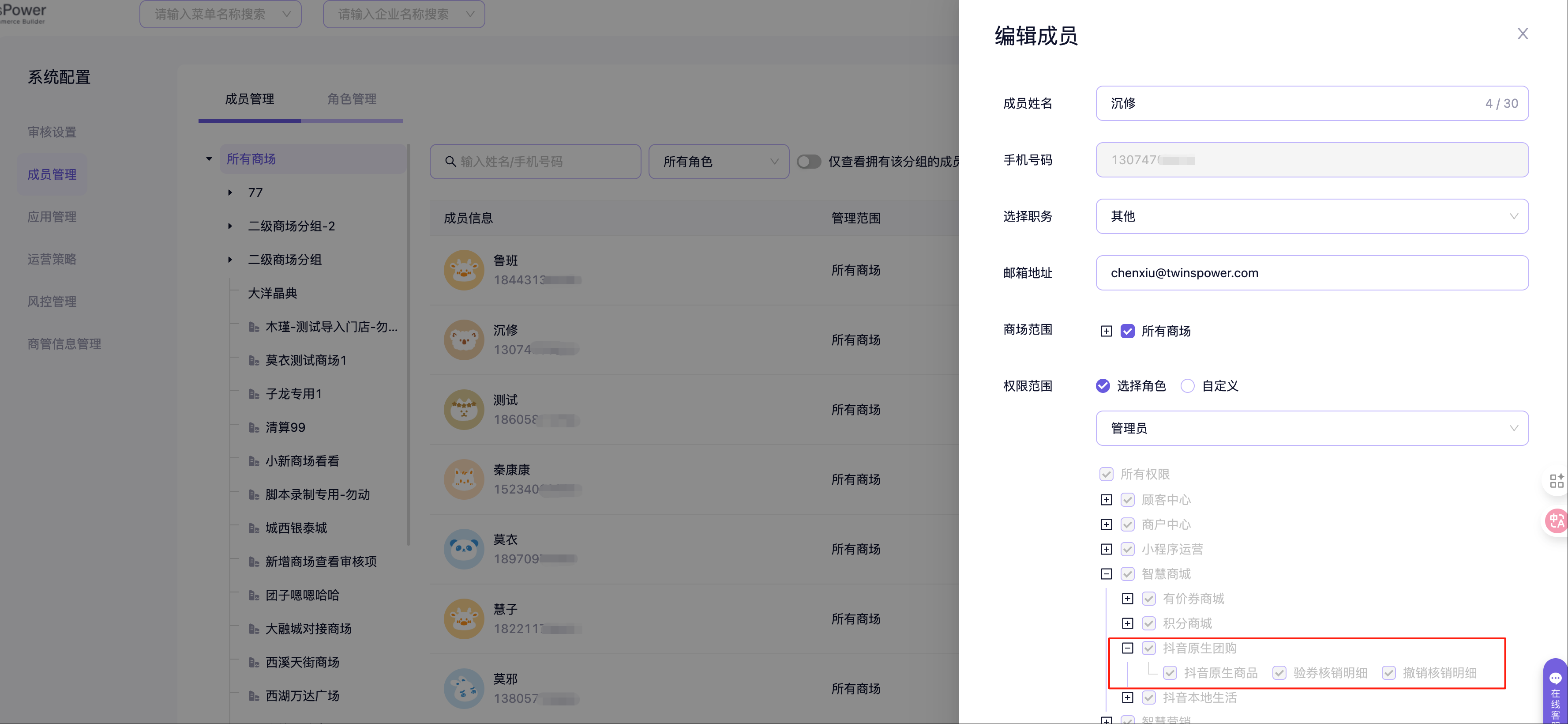Click 鲁班's avatar thumbnail
Screen dimensions: 1568x724
[x=464, y=270]
